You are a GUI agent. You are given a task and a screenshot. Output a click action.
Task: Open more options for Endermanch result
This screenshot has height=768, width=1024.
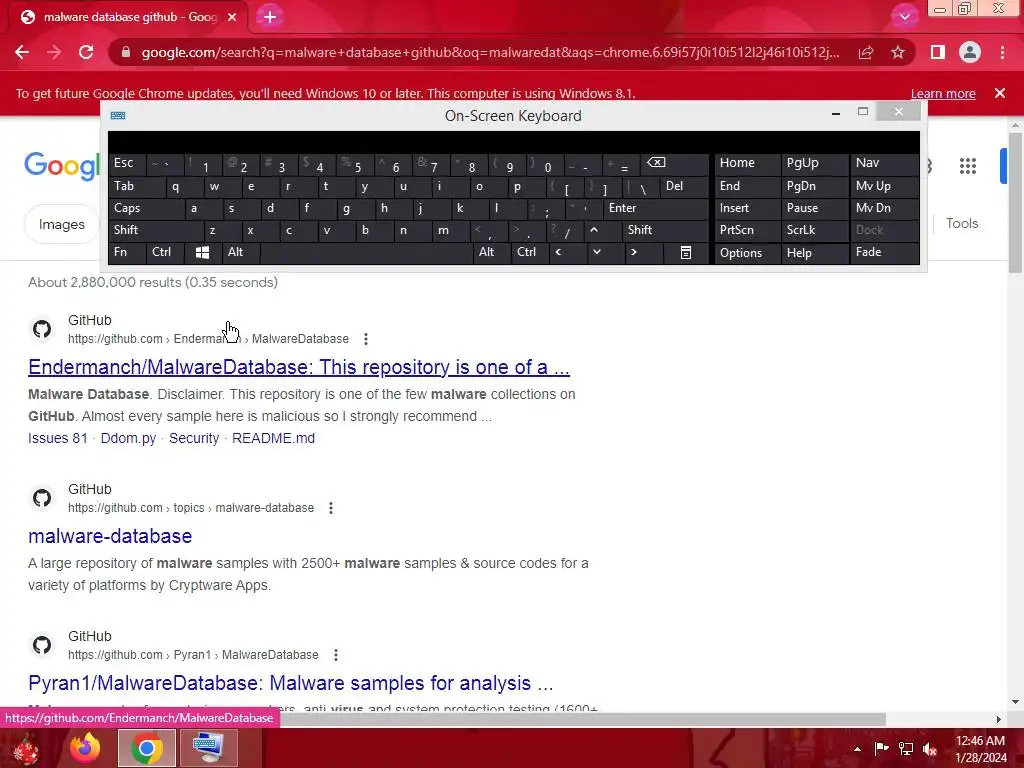point(366,339)
